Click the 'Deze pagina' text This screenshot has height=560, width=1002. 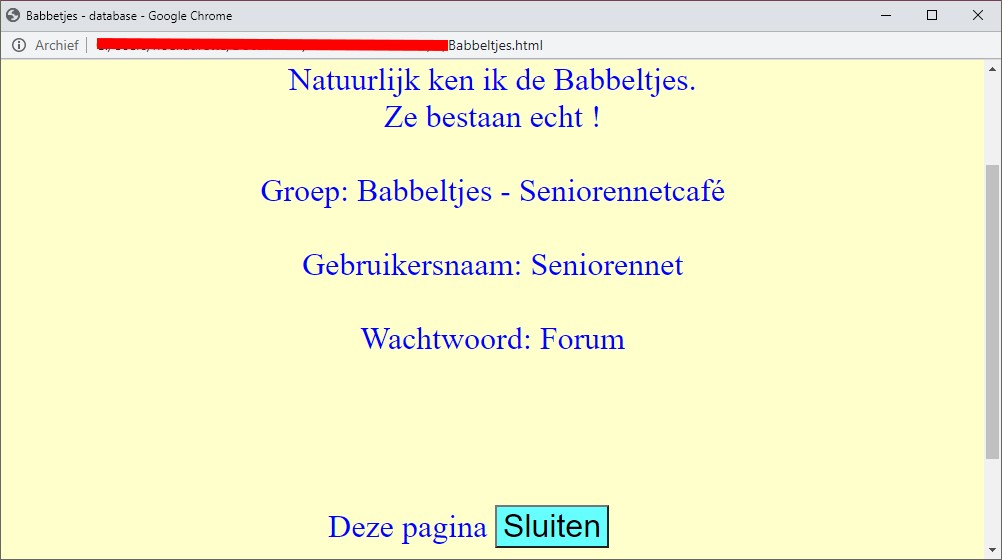(x=407, y=527)
